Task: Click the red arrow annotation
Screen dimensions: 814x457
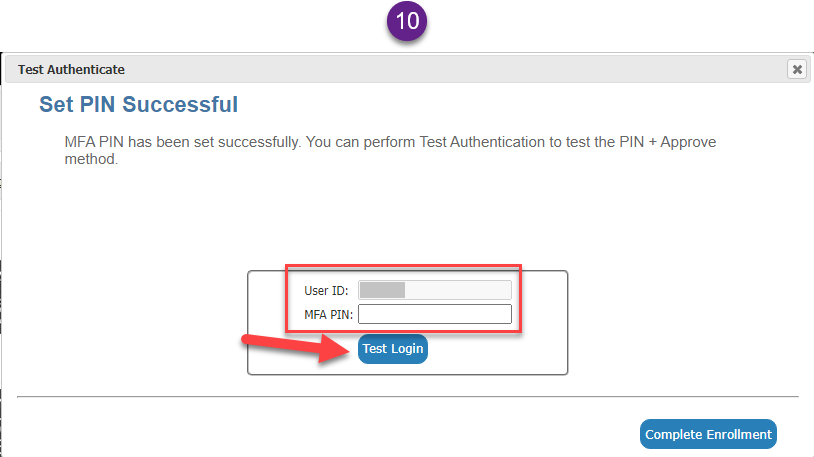Action: tap(290, 347)
